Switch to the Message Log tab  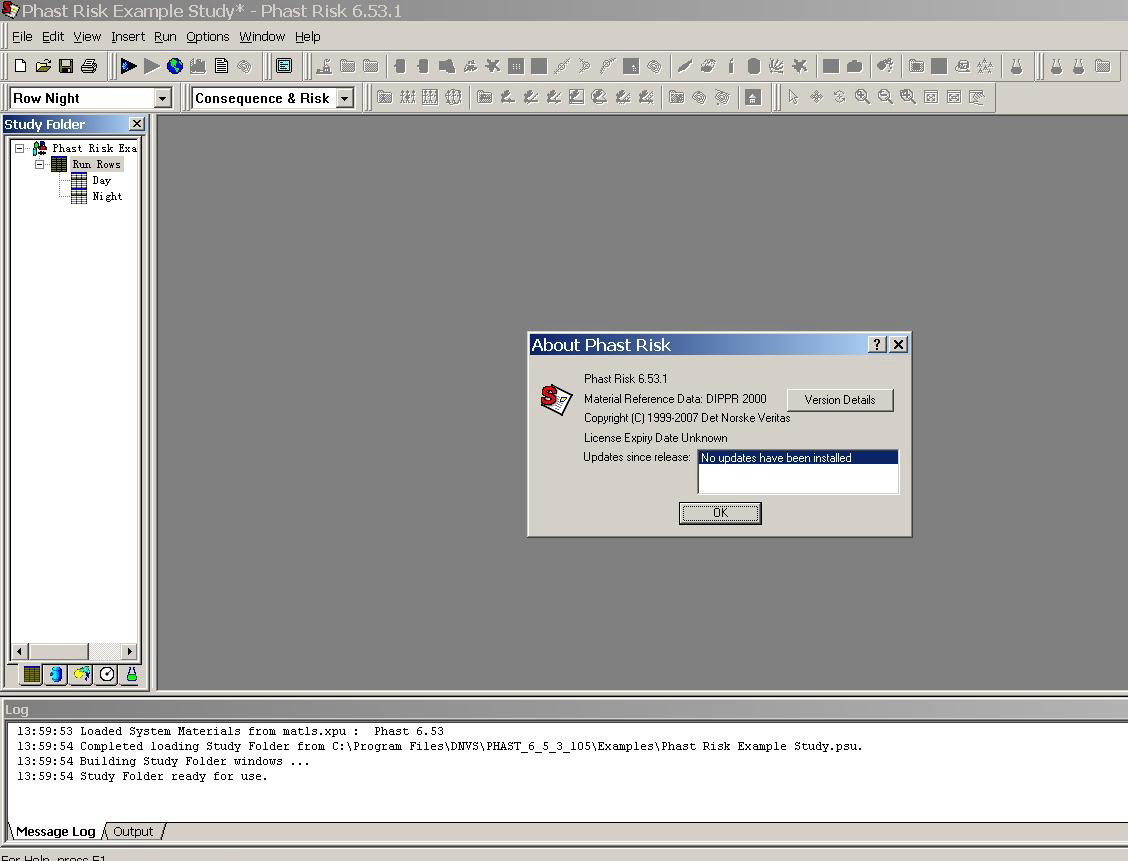coord(55,832)
